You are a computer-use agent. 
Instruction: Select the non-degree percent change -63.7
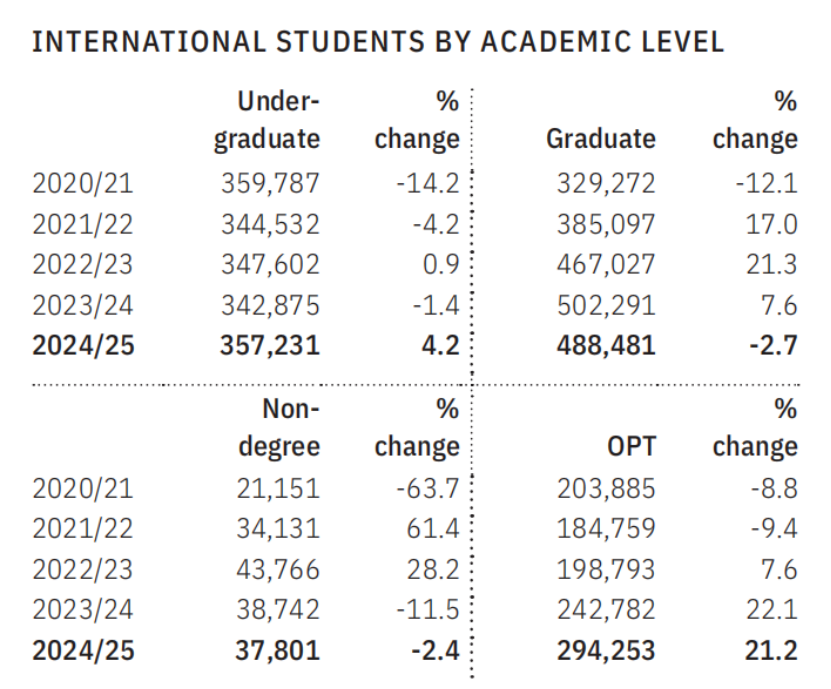click(x=425, y=489)
